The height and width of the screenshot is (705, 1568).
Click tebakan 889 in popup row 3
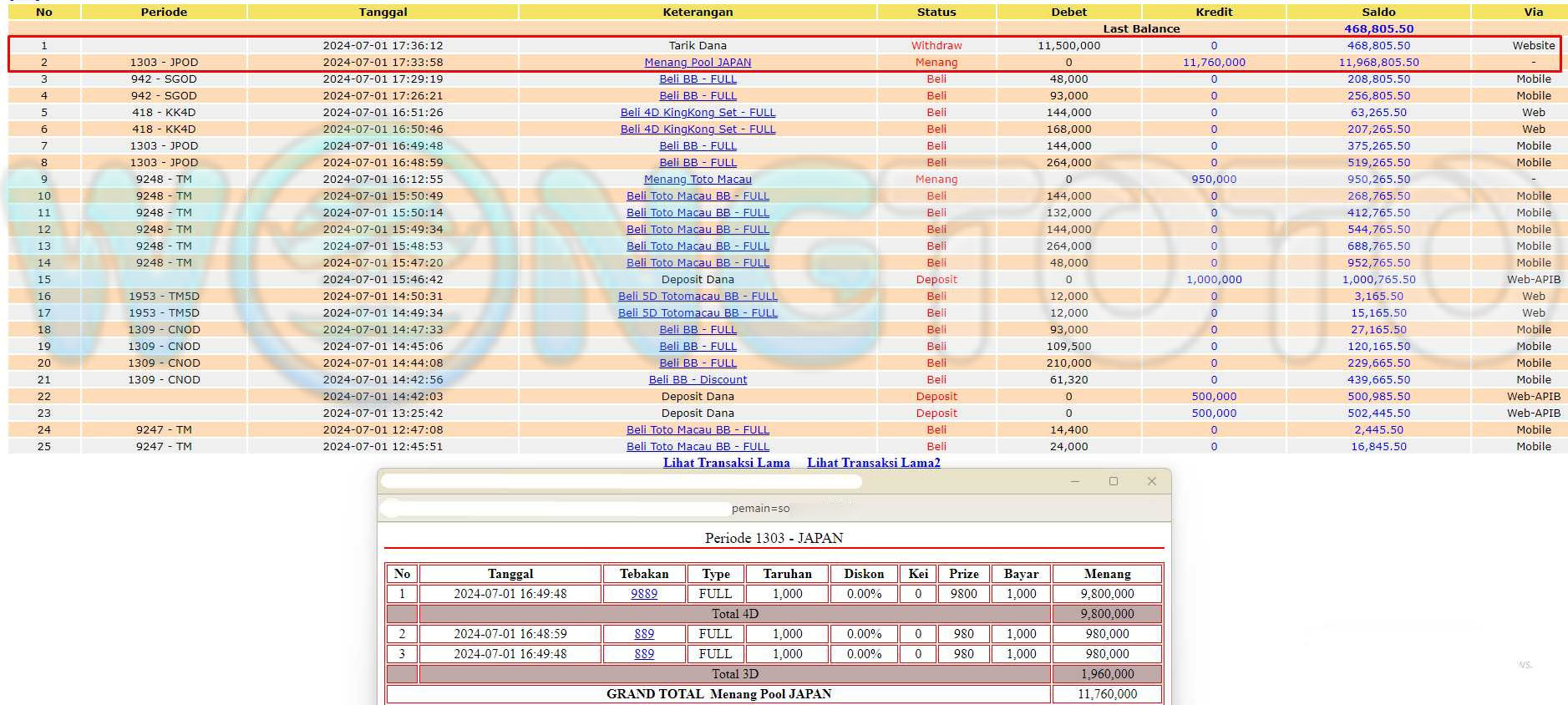click(x=643, y=654)
